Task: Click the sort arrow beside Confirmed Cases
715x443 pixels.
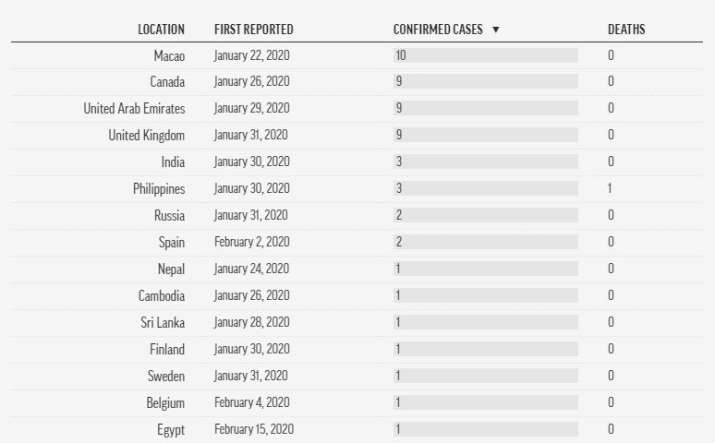Action: [x=496, y=30]
